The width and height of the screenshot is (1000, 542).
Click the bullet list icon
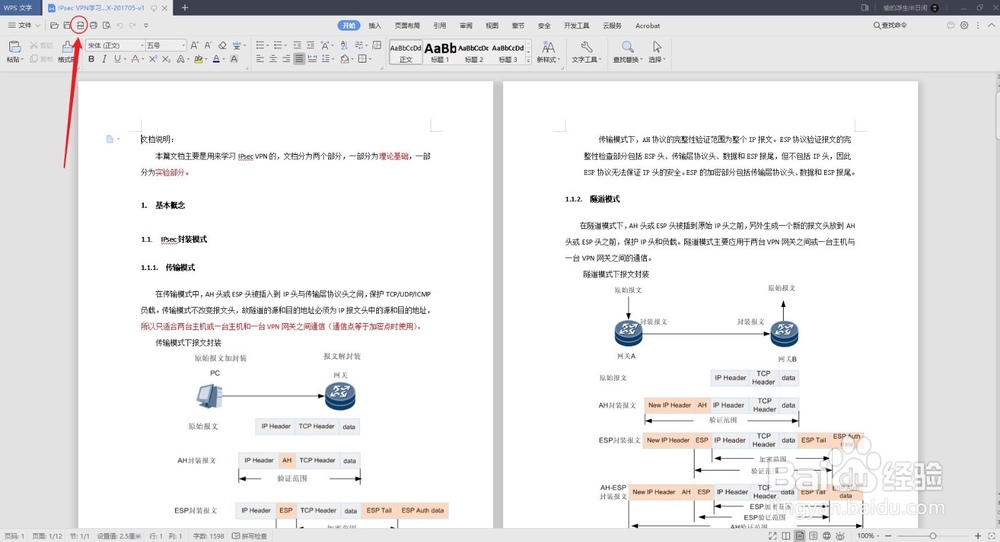tap(260, 45)
